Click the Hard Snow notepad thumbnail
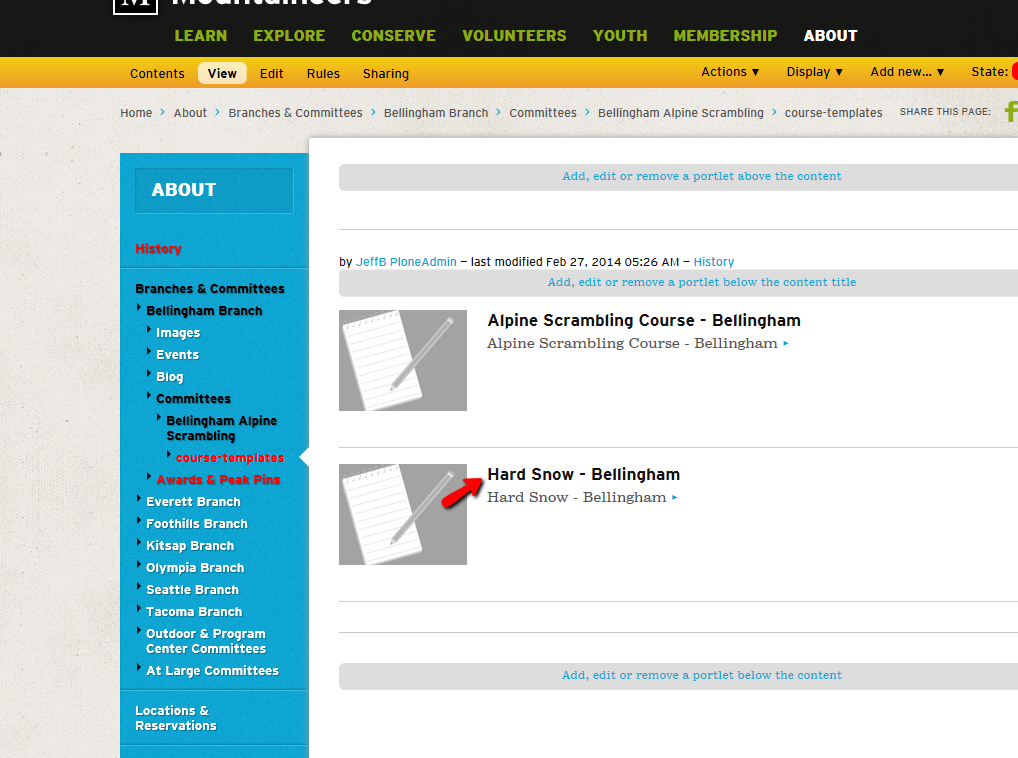Image resolution: width=1018 pixels, height=758 pixels. (403, 514)
